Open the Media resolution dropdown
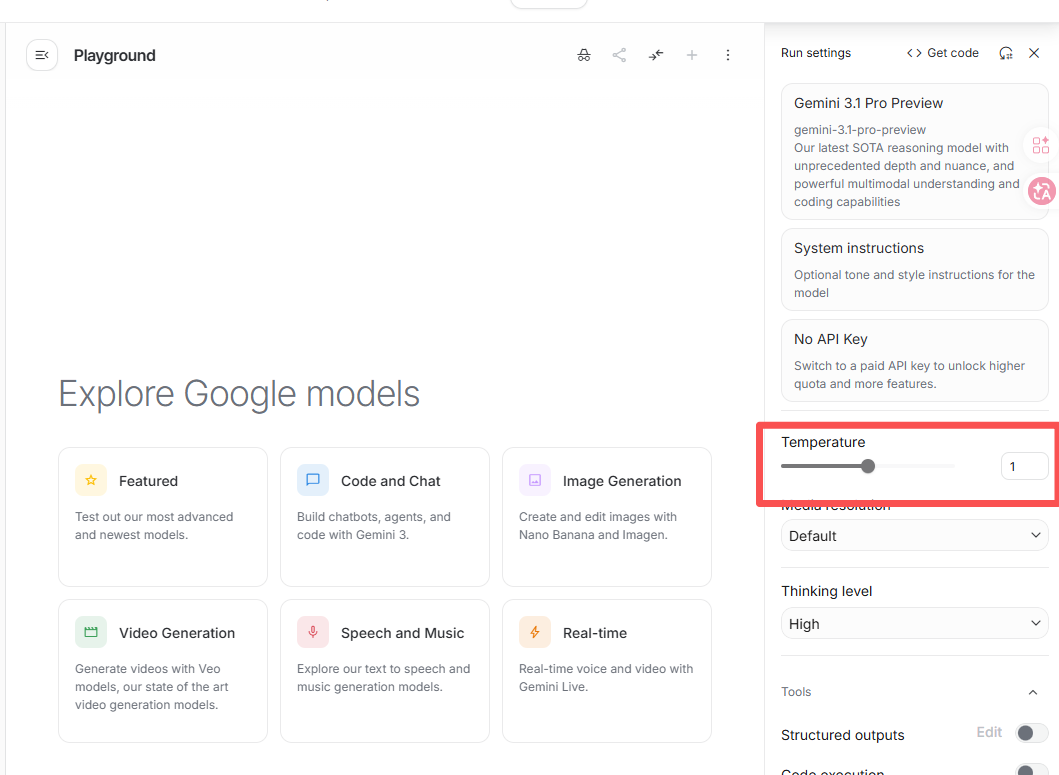The image size is (1059, 775). coord(913,535)
